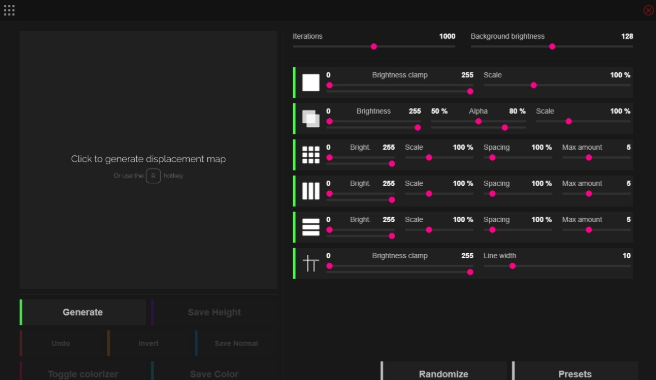
Task: Click the Invert button
Action: pyautogui.click(x=149, y=343)
